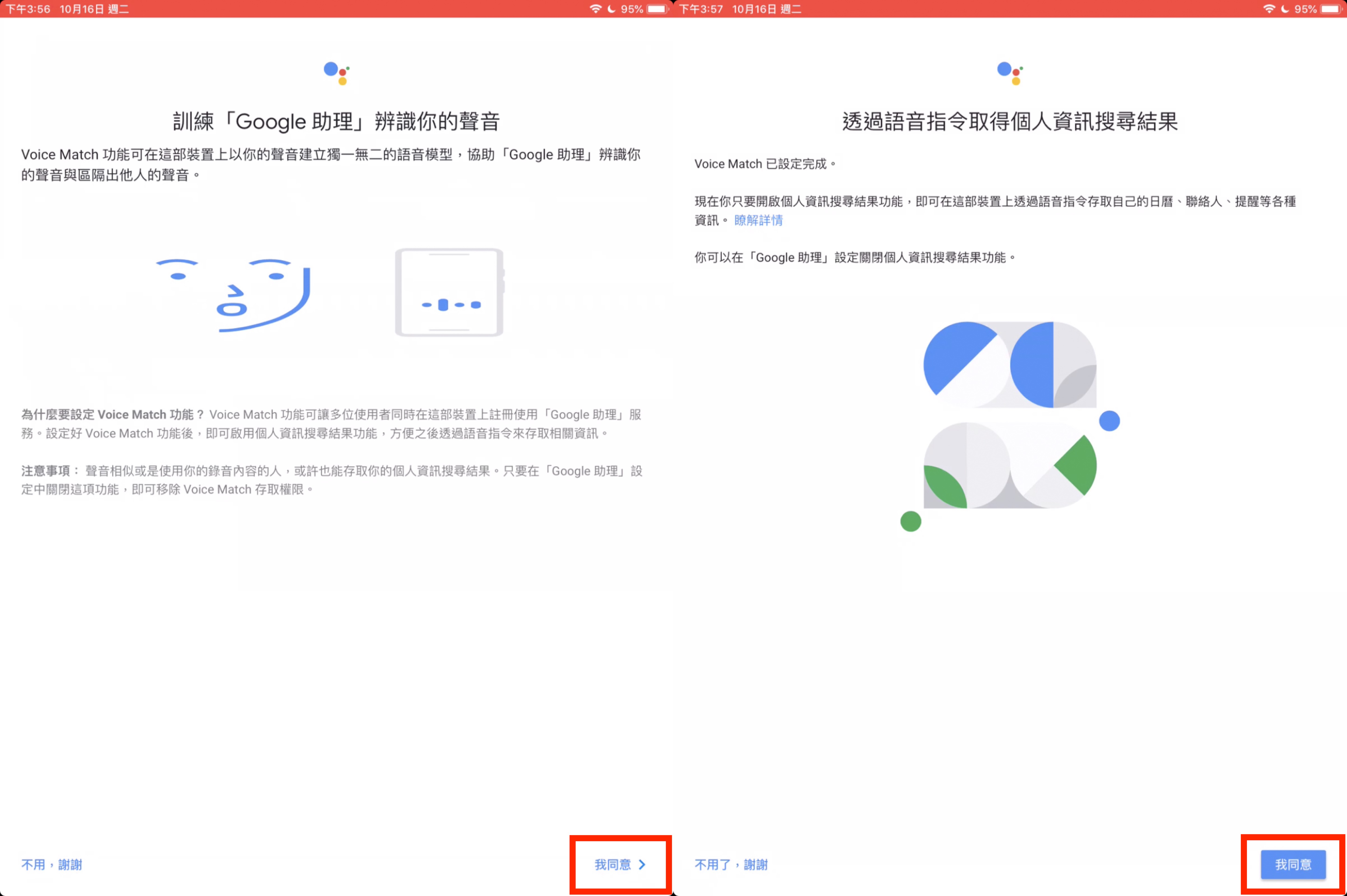Tap the time 下午3:57 in status bar

[701, 9]
